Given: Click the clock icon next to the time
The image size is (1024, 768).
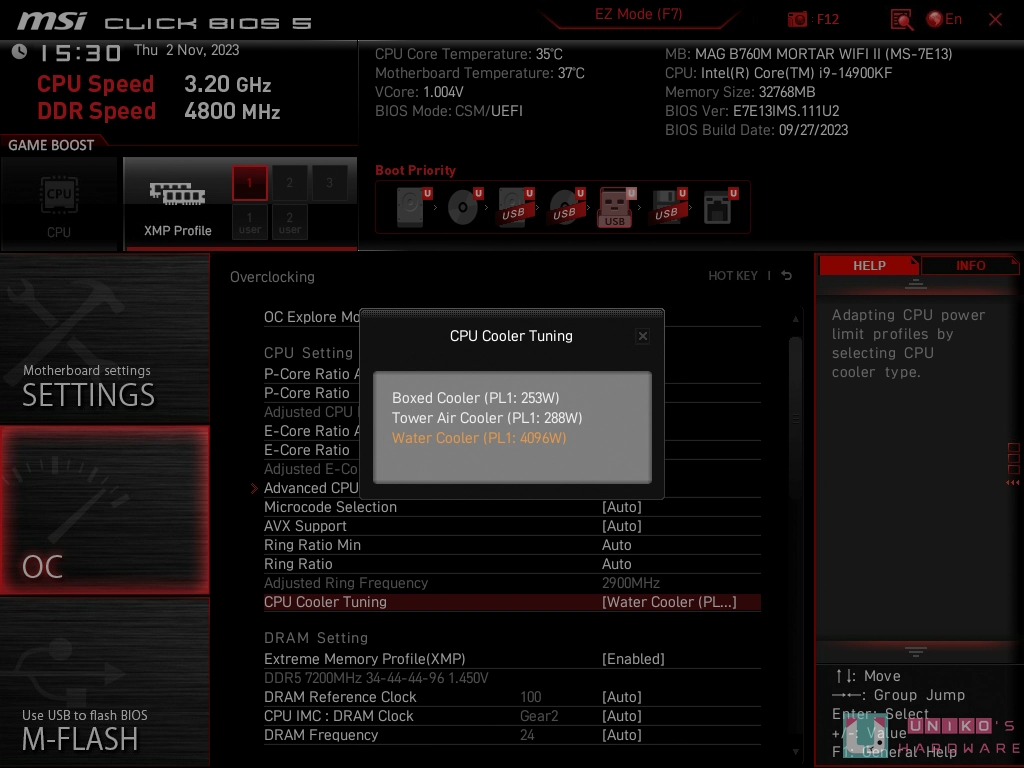Looking at the screenshot, I should tap(20, 52).
